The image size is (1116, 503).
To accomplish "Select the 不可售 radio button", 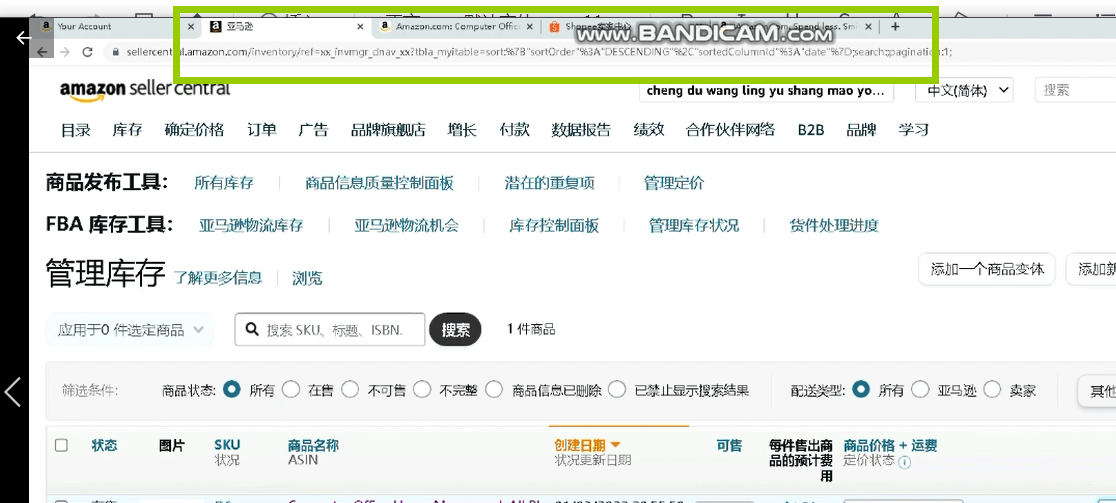I will 349,389.
